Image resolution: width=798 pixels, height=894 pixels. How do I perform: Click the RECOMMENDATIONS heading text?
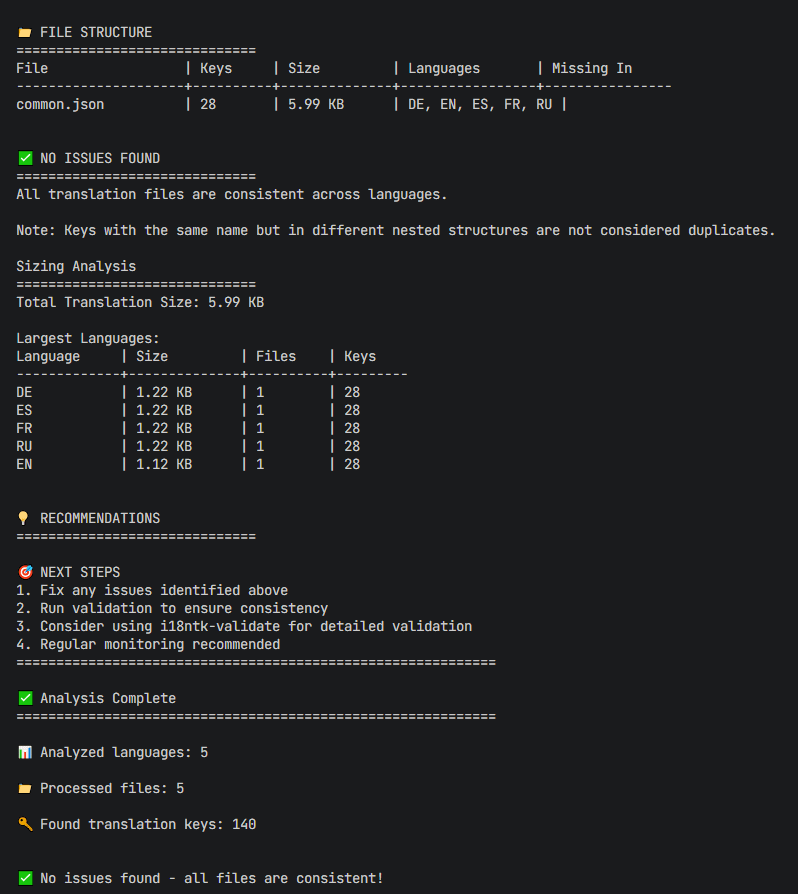(x=100, y=518)
